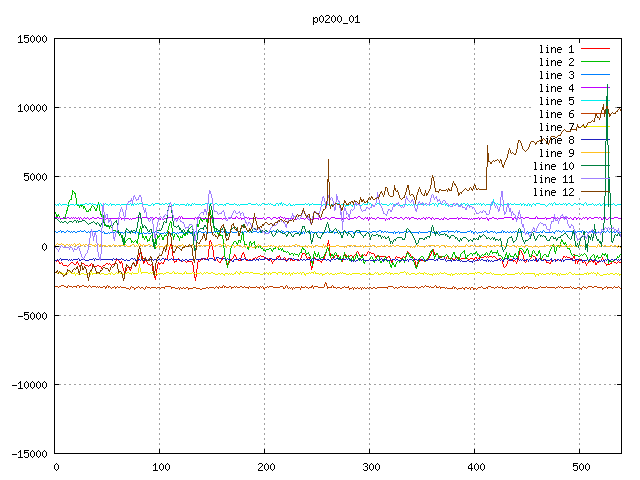
Task: Select the 'line 10' legend entry
Action: click(x=553, y=166)
